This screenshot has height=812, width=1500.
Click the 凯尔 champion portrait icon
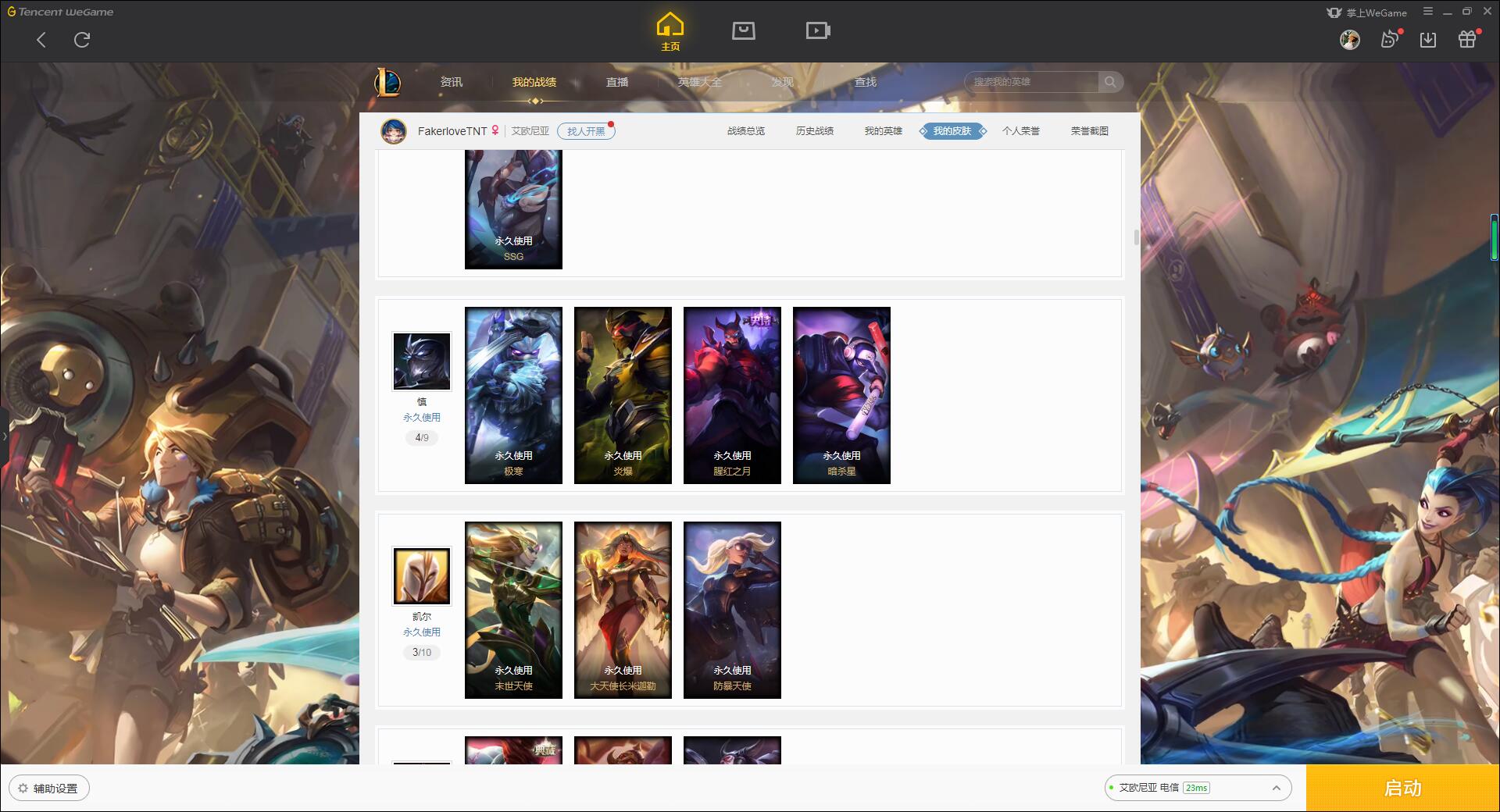point(422,576)
